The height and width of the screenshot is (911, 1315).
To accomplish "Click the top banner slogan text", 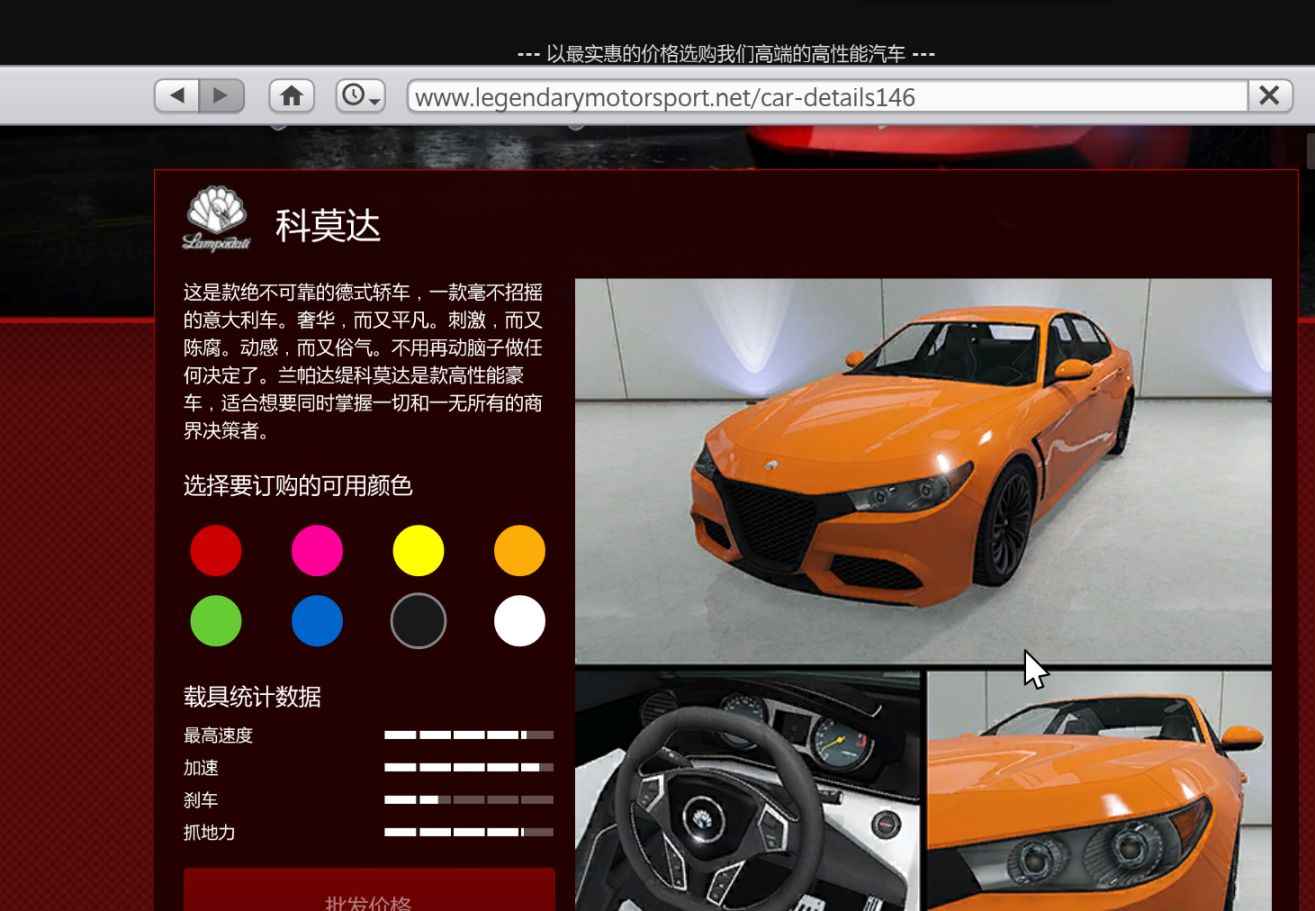I will pyautogui.click(x=726, y=54).
